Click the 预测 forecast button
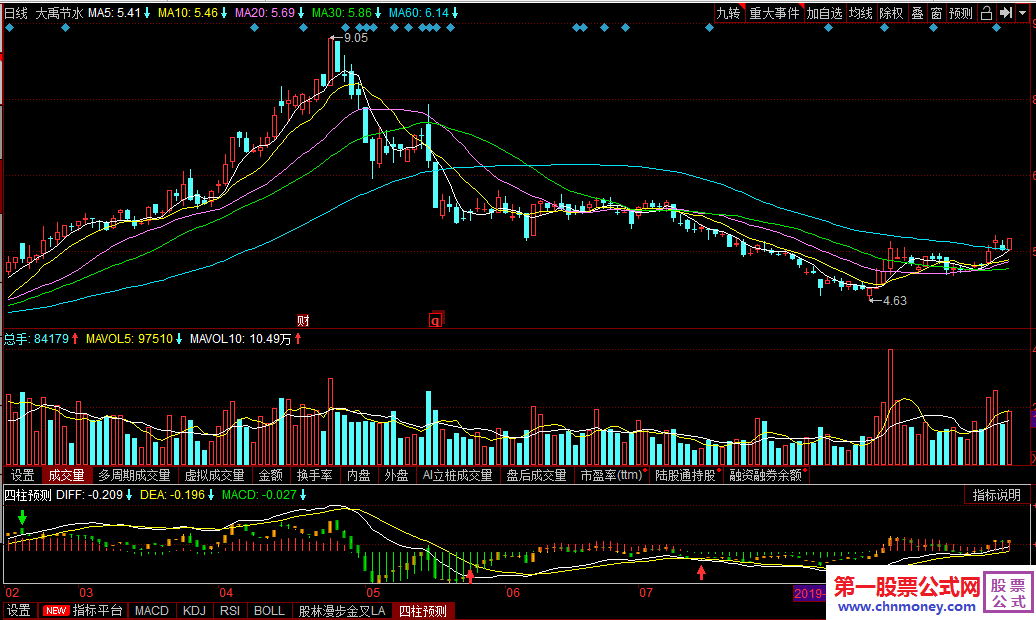The width and height of the screenshot is (1036, 620). click(961, 13)
